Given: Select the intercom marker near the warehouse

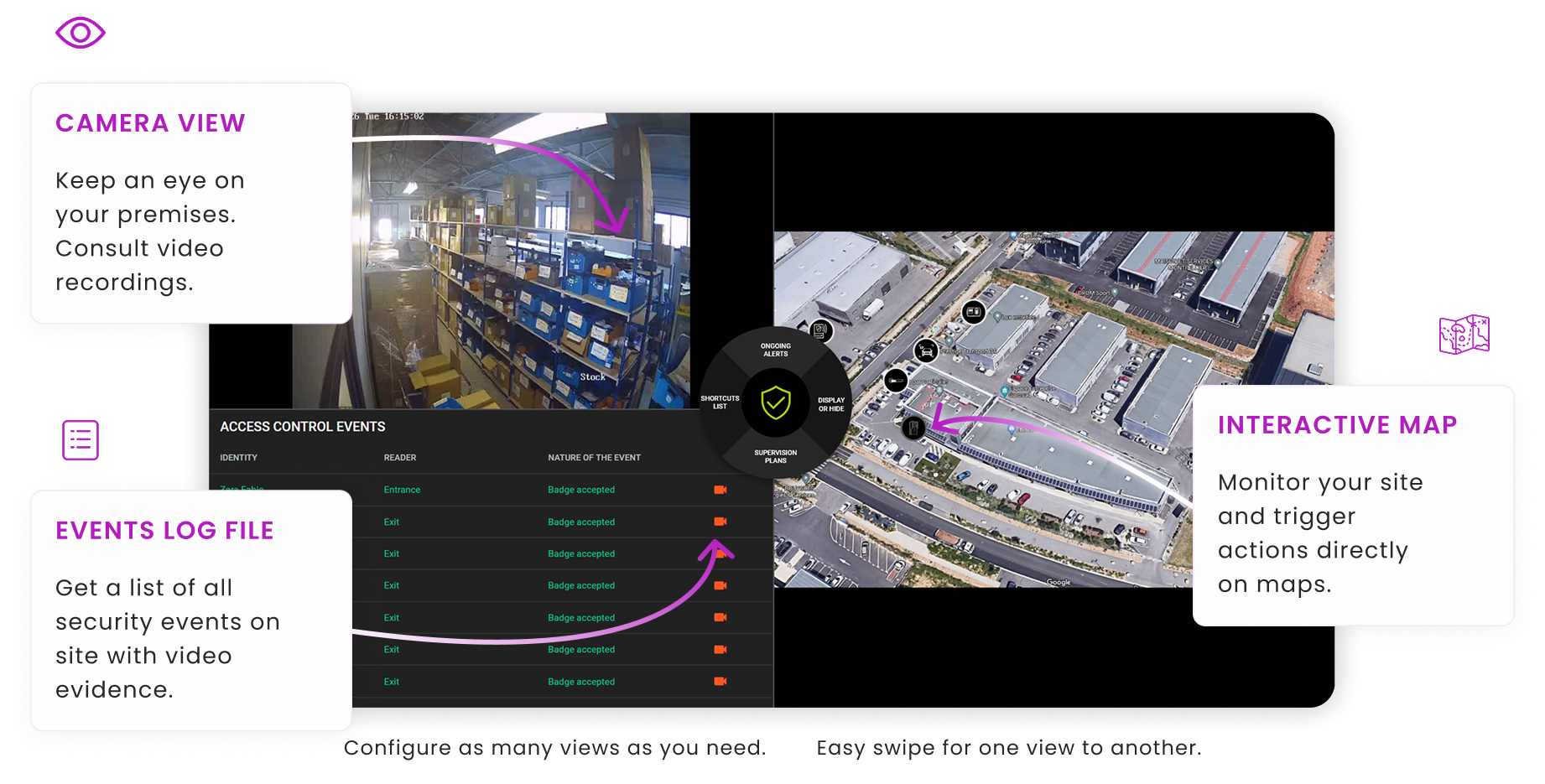Looking at the screenshot, I should click(973, 312).
